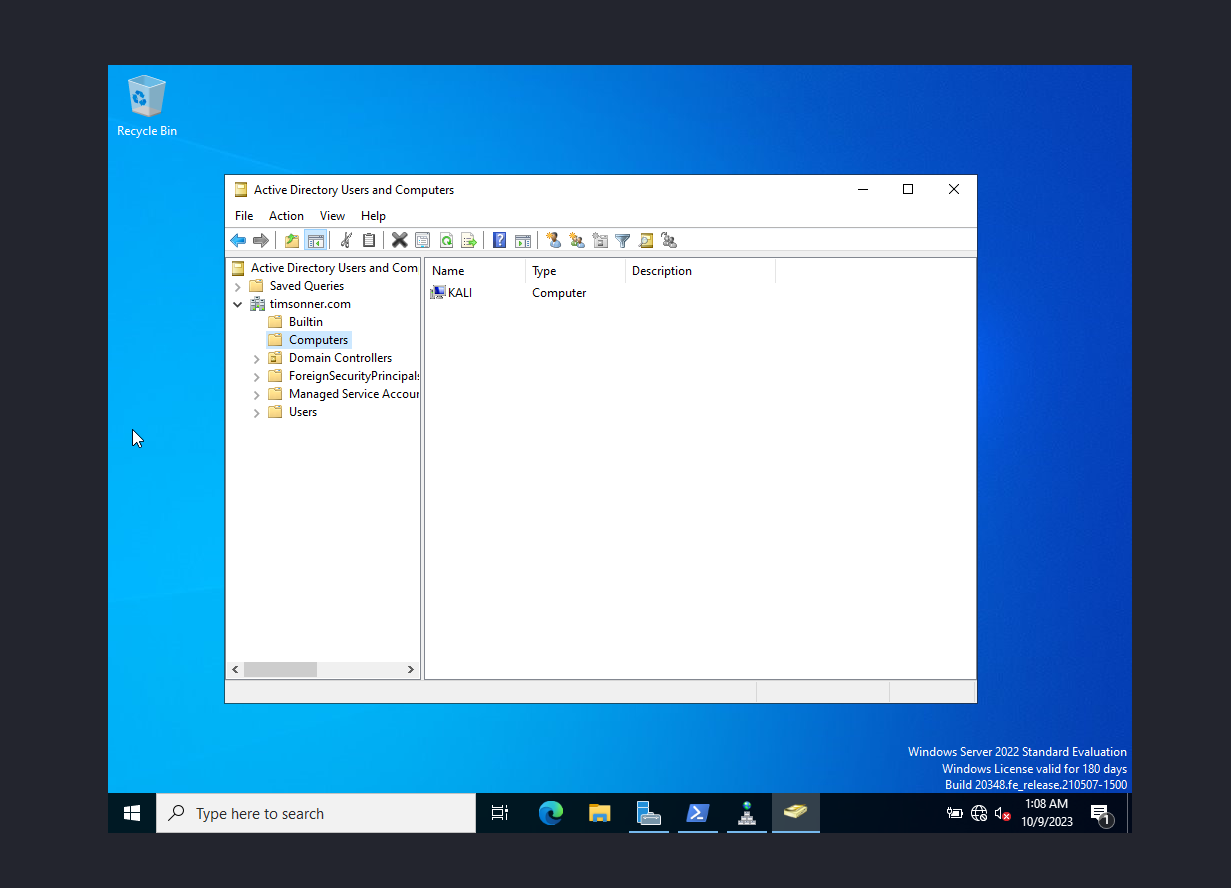This screenshot has width=1231, height=888.
Task: Open the File menu
Action: [244, 216]
